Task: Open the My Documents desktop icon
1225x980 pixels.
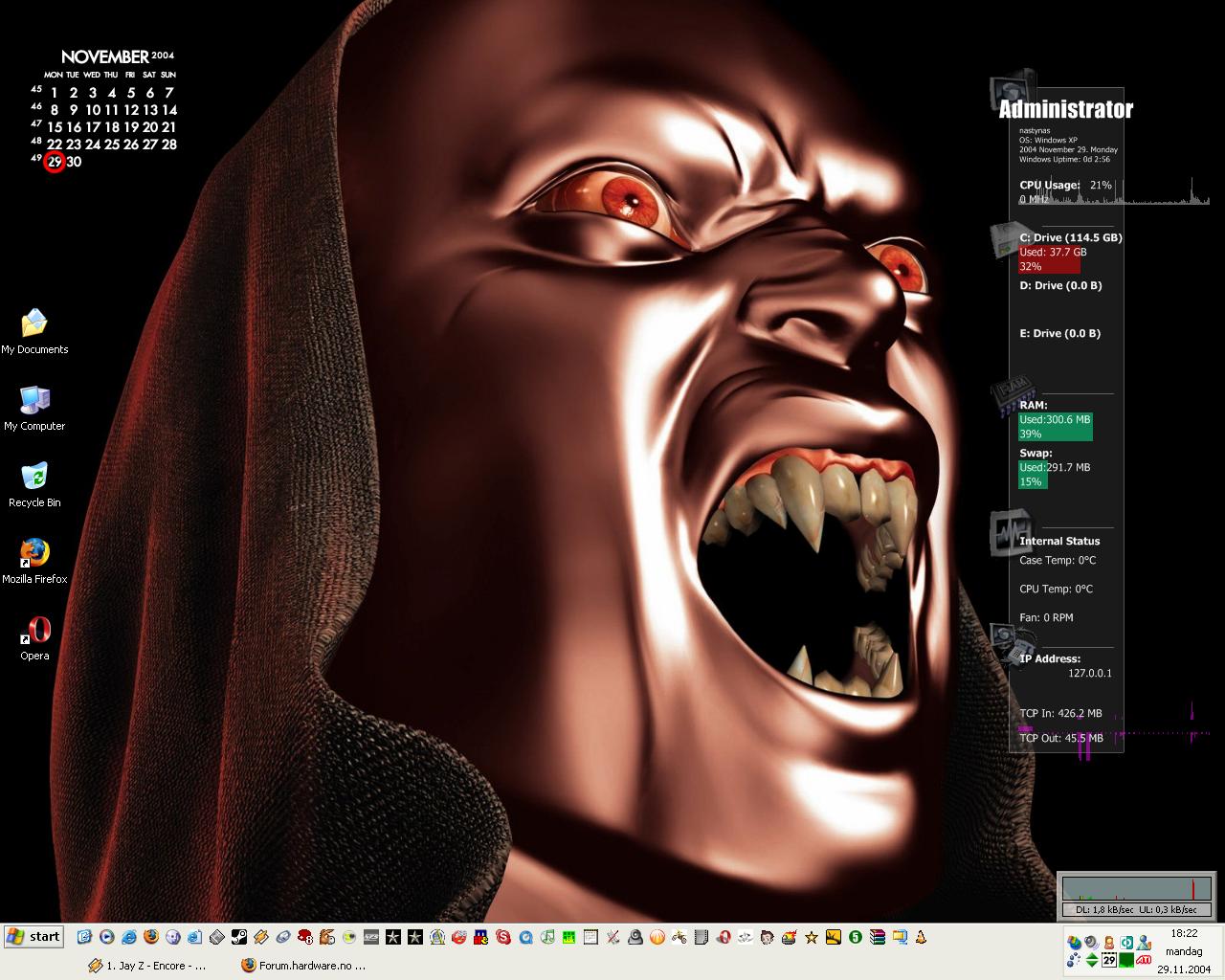Action: (x=34, y=331)
